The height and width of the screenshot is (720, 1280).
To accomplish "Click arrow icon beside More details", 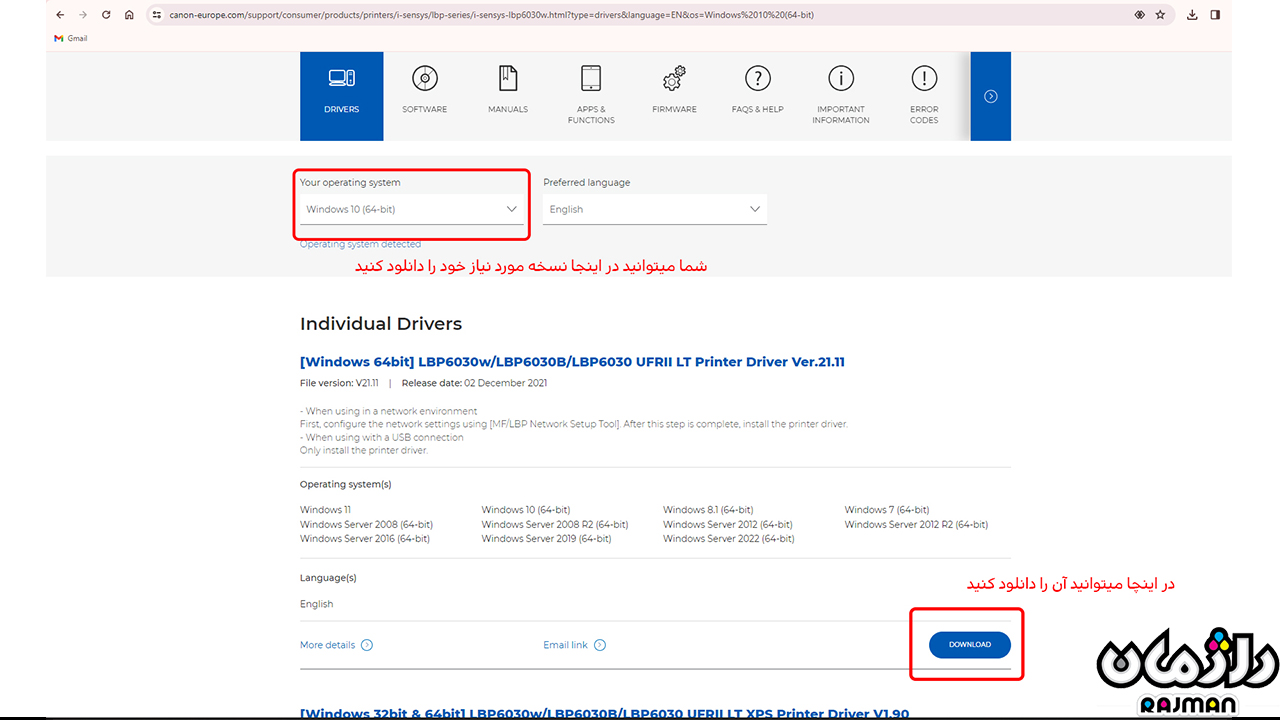I will click(367, 645).
